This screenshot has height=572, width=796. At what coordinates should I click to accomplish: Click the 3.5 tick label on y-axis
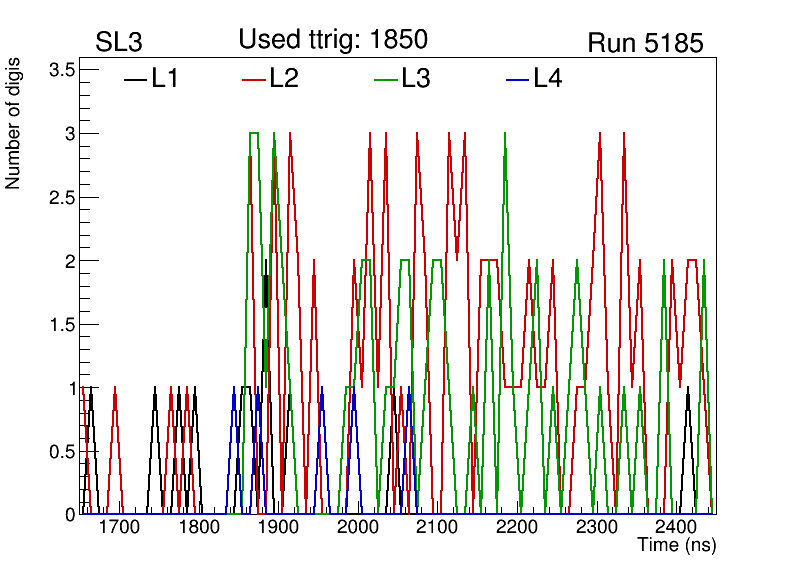tap(61, 70)
